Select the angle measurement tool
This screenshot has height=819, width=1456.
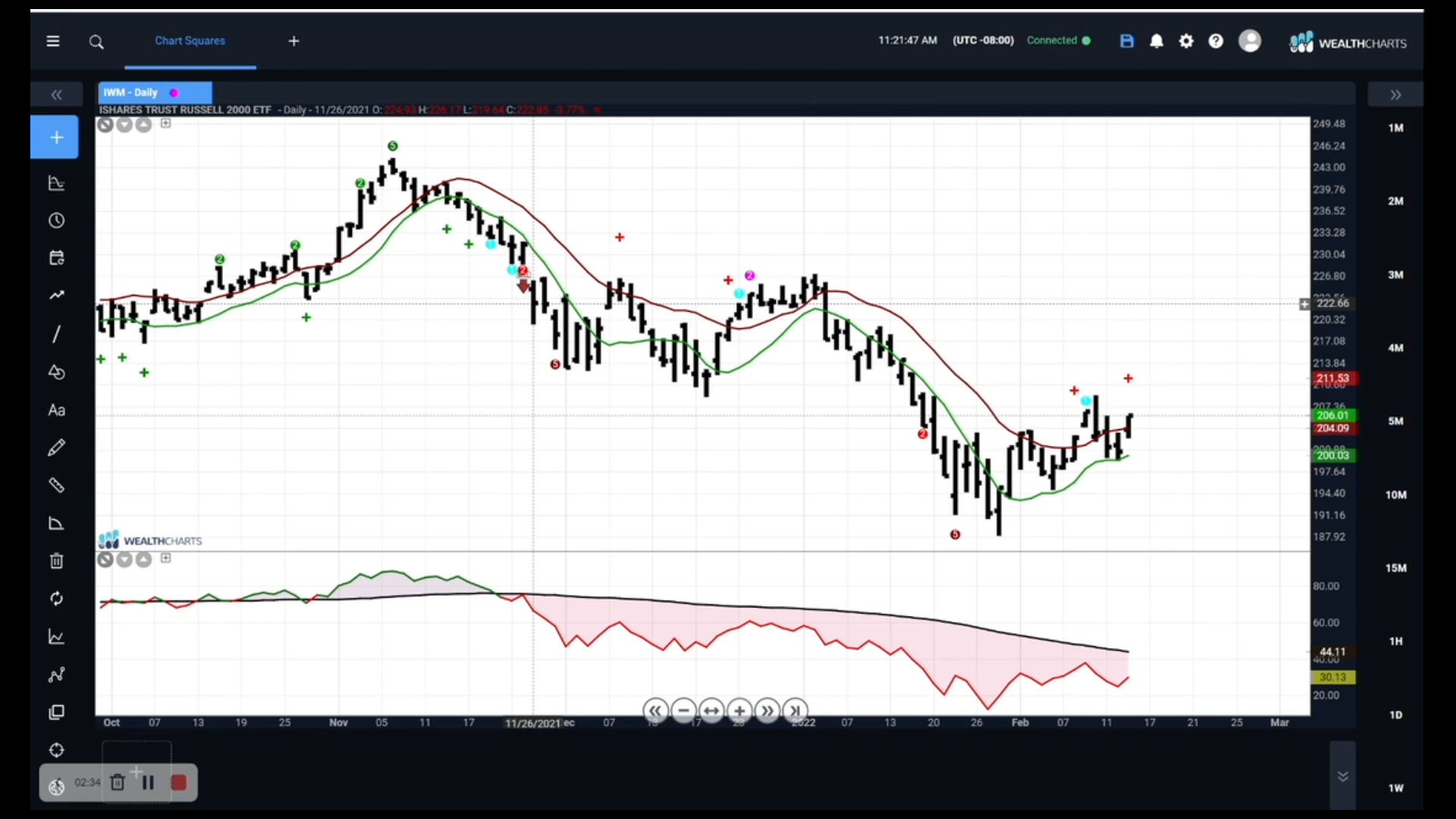tap(56, 523)
